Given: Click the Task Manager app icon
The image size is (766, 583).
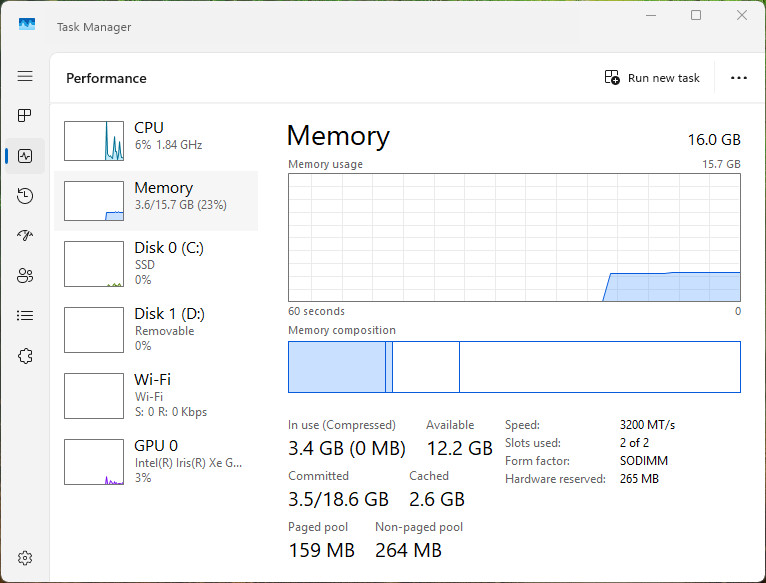Looking at the screenshot, I should tap(27, 24).
